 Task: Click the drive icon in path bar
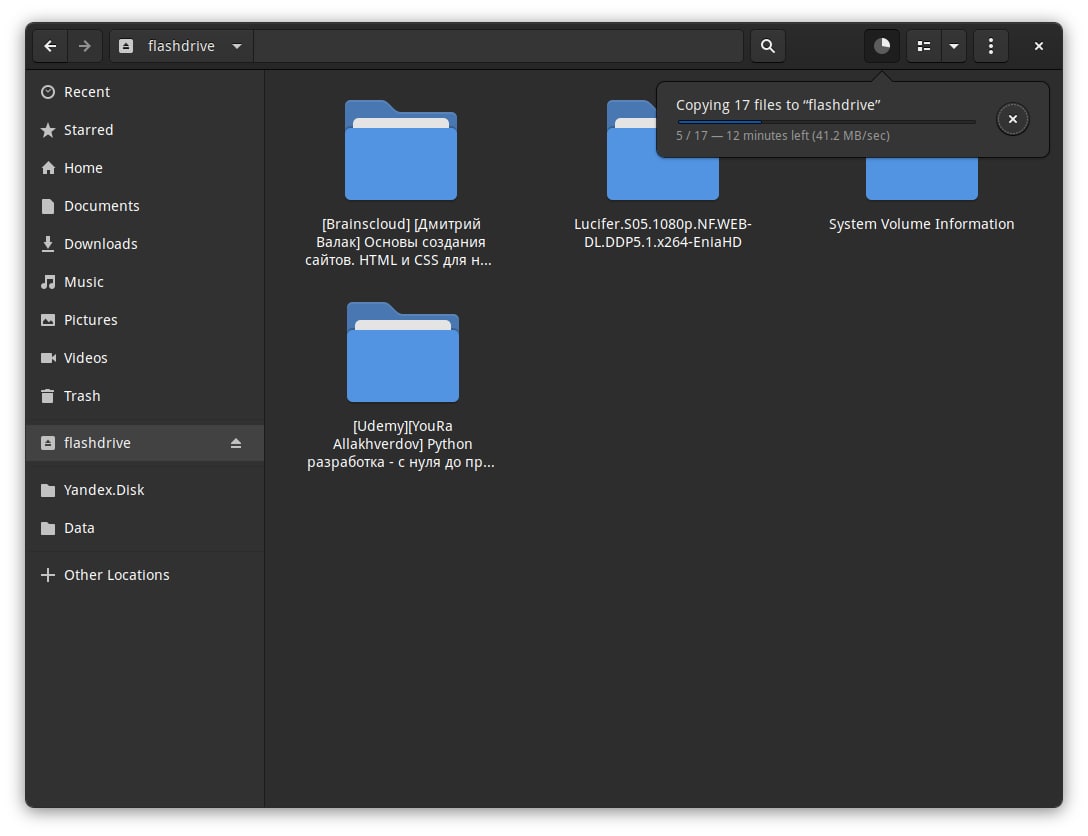[x=126, y=46]
